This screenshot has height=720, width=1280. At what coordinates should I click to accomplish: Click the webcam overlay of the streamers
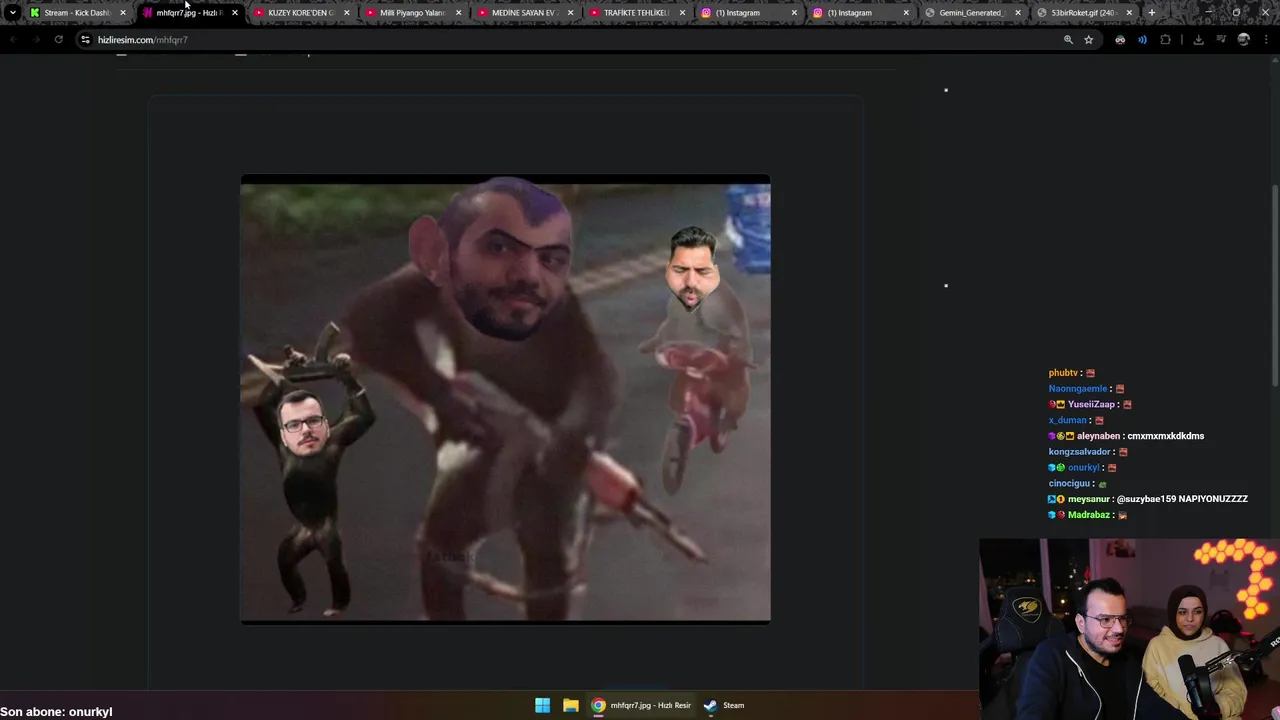tap(1129, 629)
